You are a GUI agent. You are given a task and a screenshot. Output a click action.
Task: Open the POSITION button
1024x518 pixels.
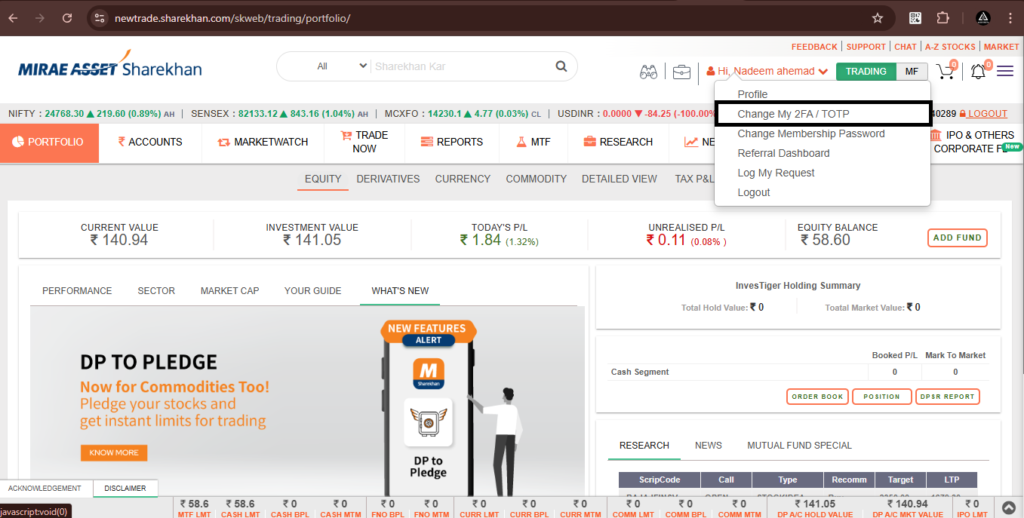click(882, 397)
